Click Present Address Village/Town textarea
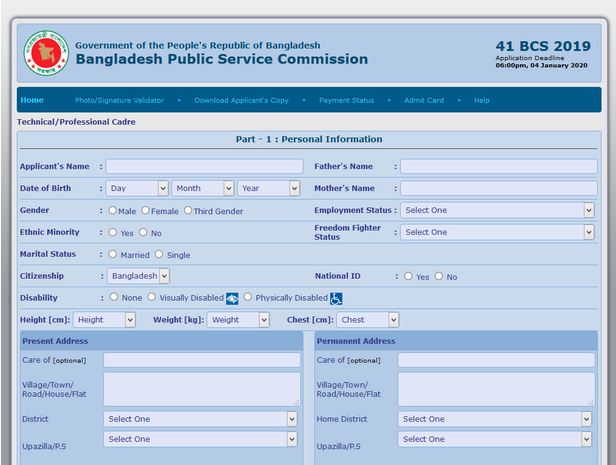This screenshot has height=465, width=616. click(202, 389)
